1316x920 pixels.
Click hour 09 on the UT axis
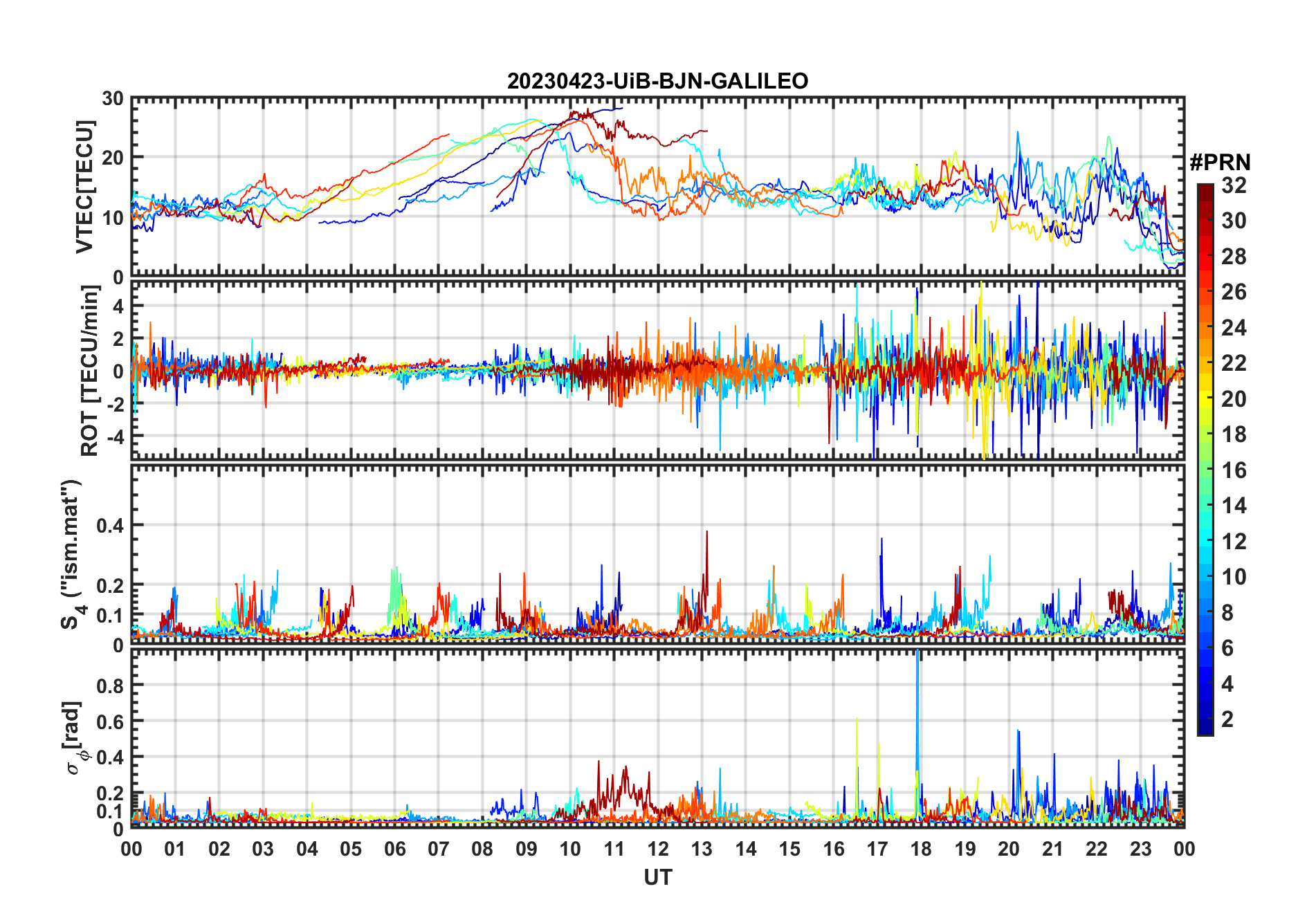tap(527, 849)
